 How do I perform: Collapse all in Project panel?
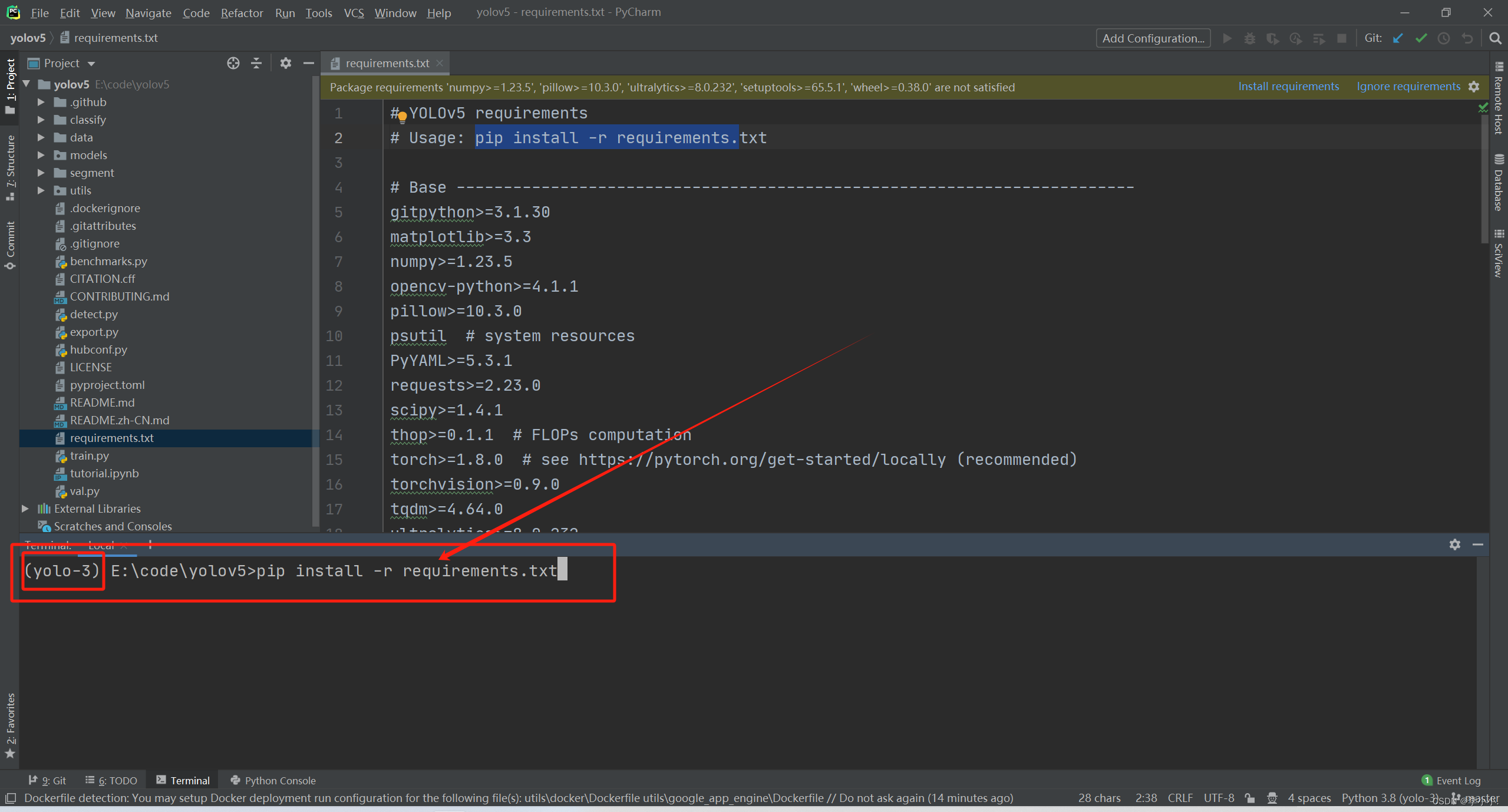[x=256, y=63]
